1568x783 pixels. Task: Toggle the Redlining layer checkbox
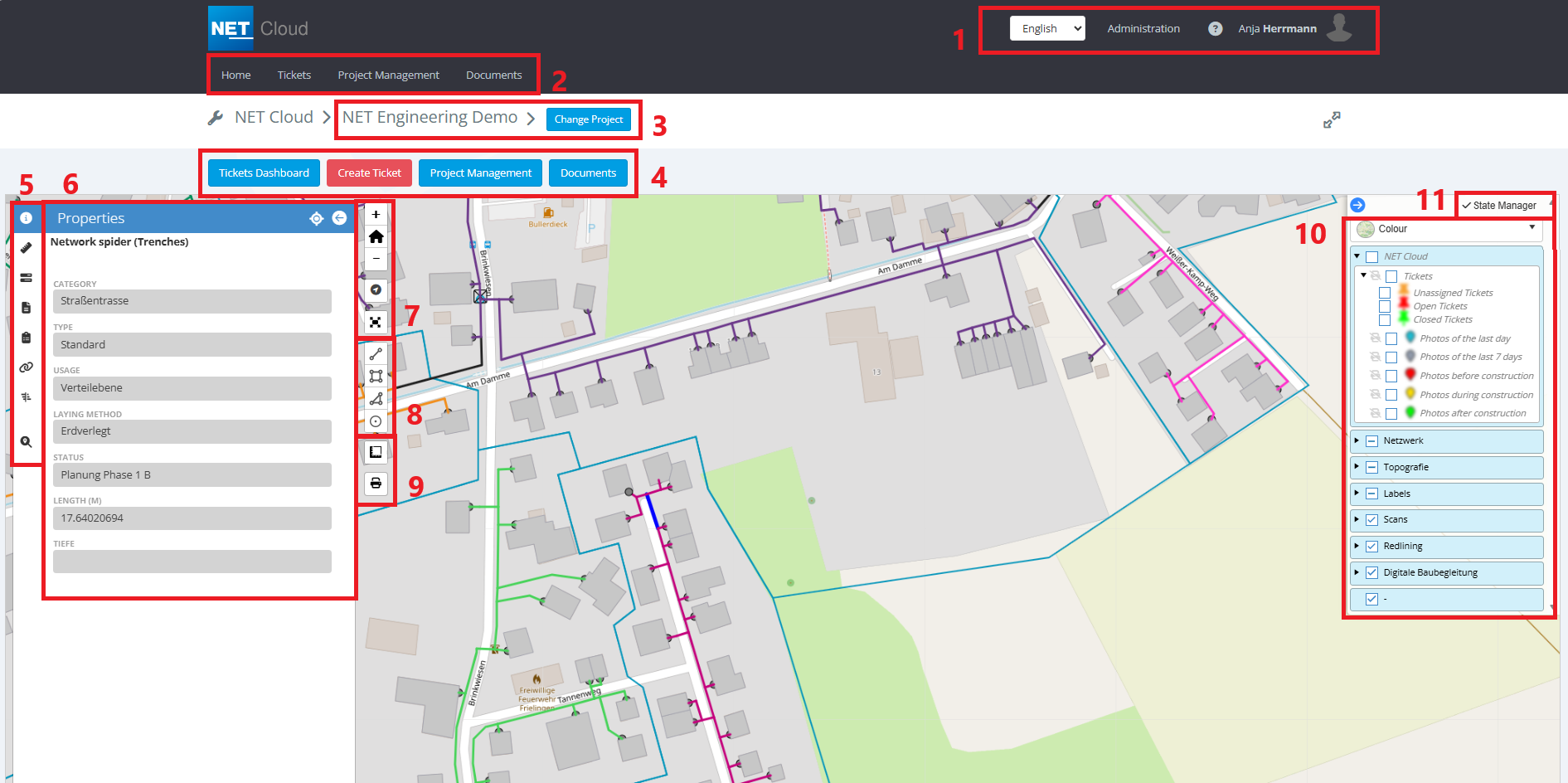(x=1371, y=547)
